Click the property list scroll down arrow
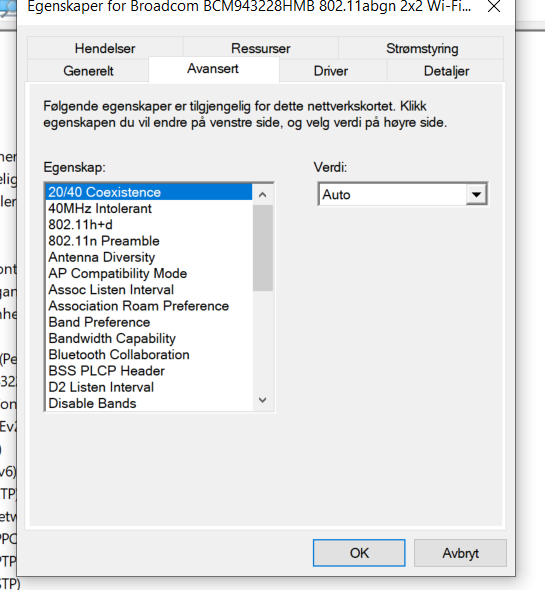Viewport: 545px width, 590px height. pos(263,400)
